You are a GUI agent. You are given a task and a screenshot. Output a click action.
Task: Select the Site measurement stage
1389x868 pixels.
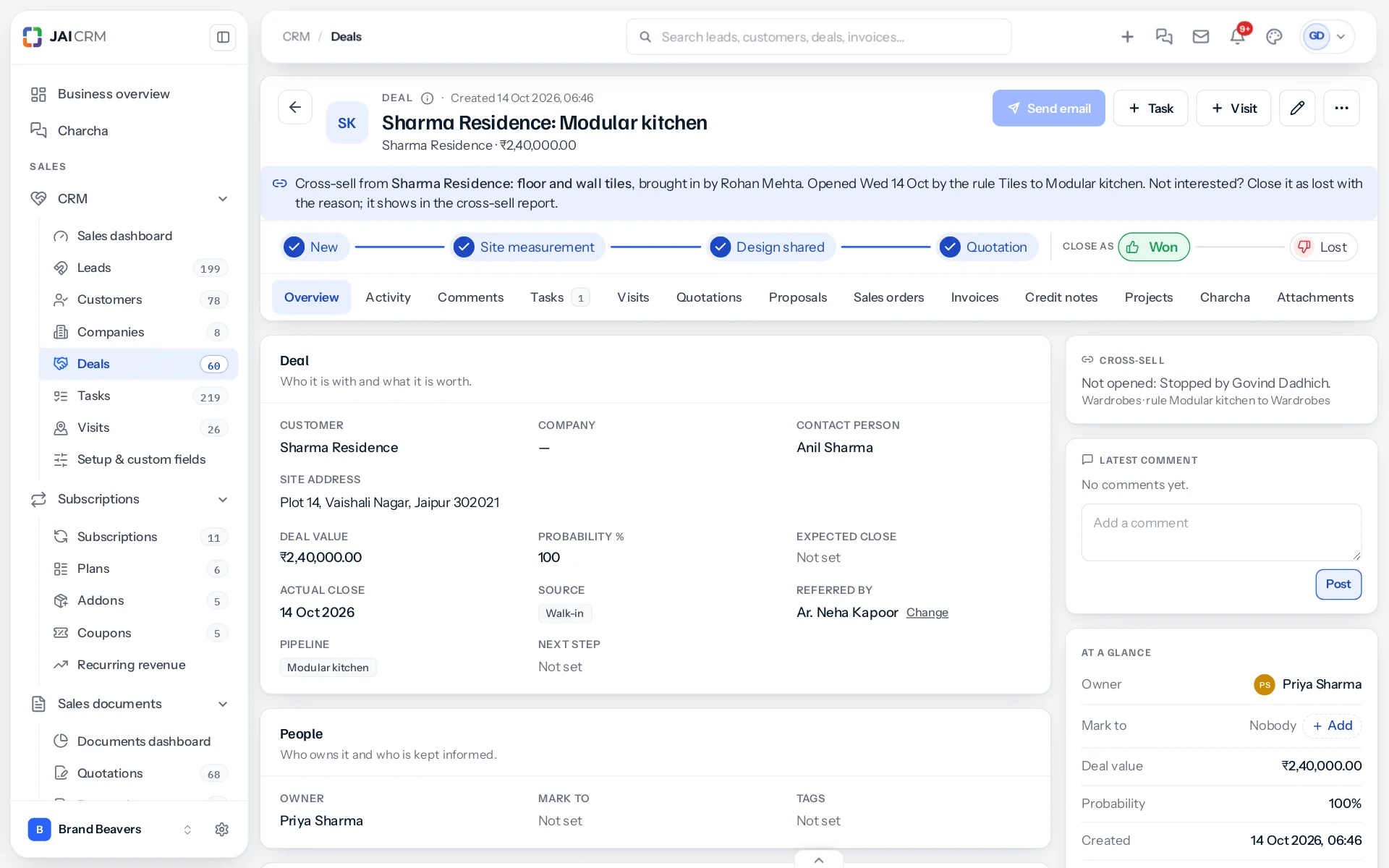pos(527,247)
